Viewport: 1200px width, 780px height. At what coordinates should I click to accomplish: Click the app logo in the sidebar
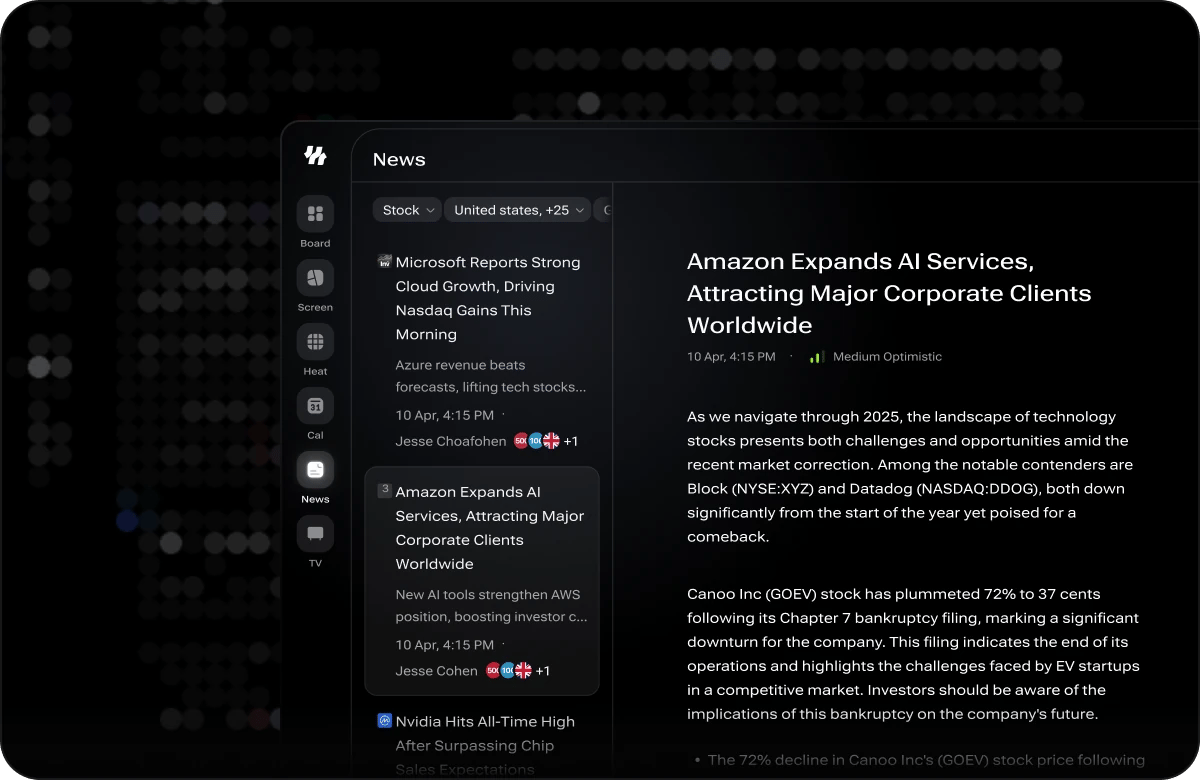pos(315,155)
